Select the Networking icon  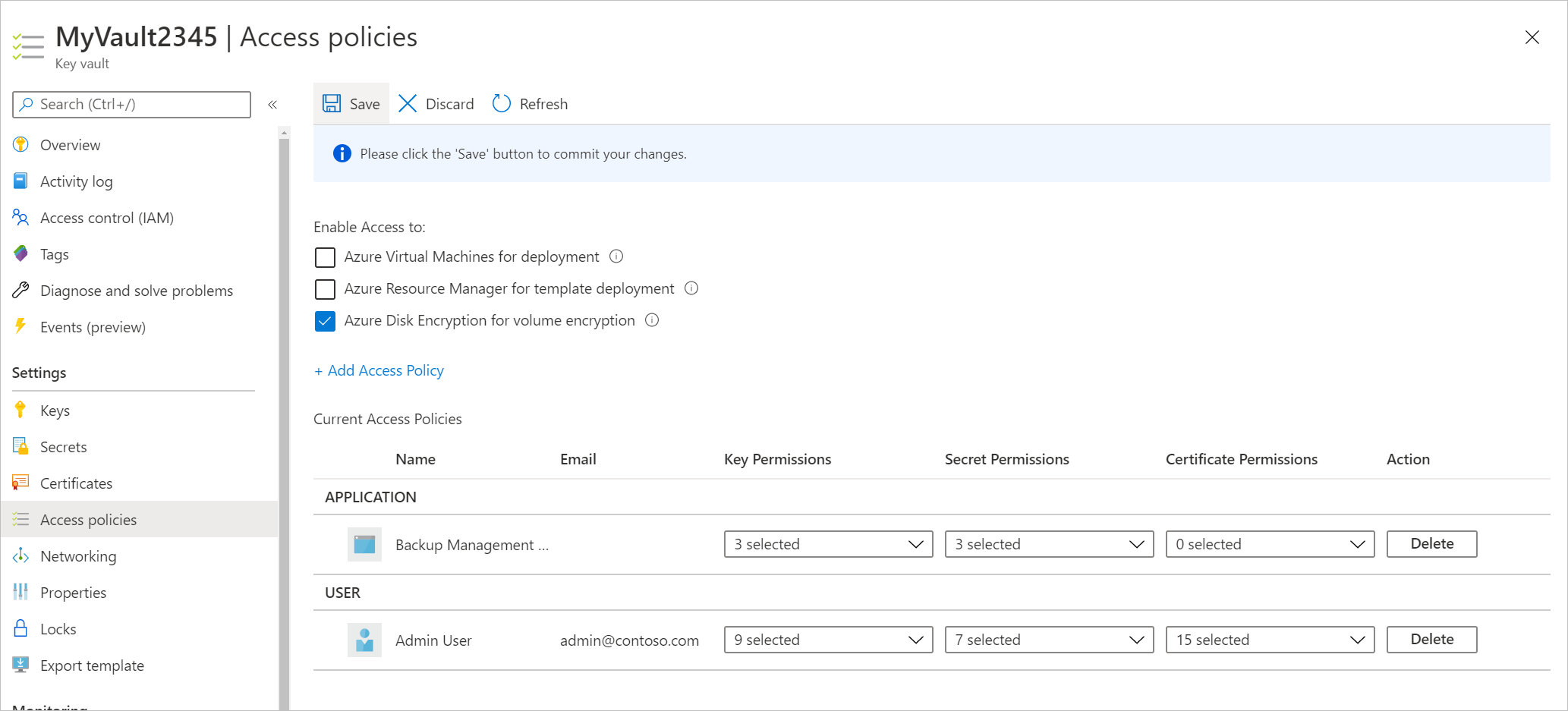(x=20, y=555)
